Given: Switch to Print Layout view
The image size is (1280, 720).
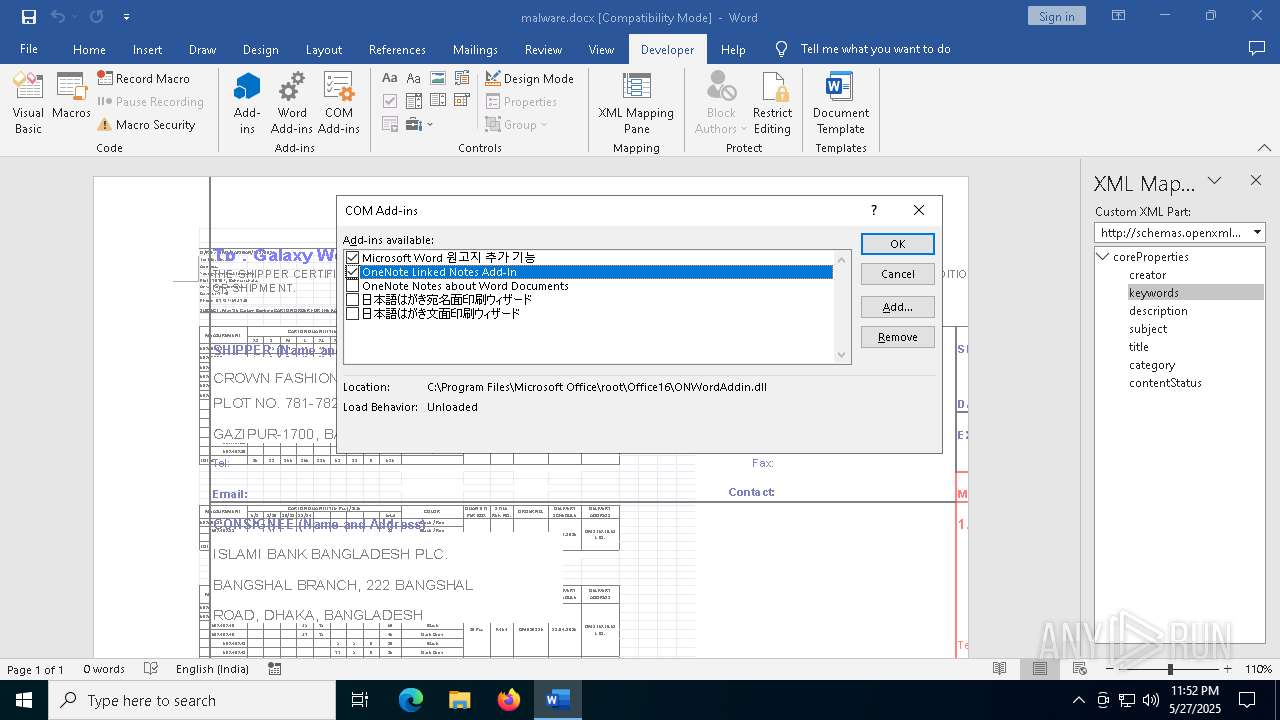Looking at the screenshot, I should click(1040, 669).
